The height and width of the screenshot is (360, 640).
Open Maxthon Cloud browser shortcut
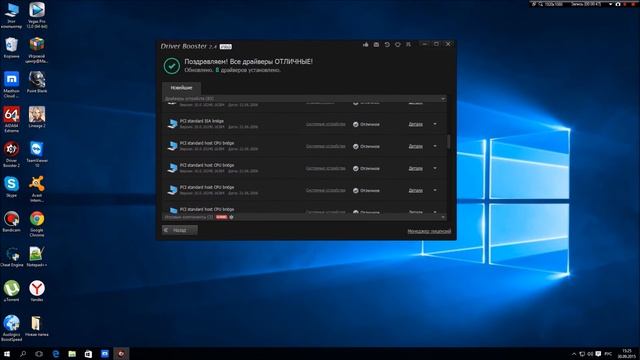(x=11, y=84)
